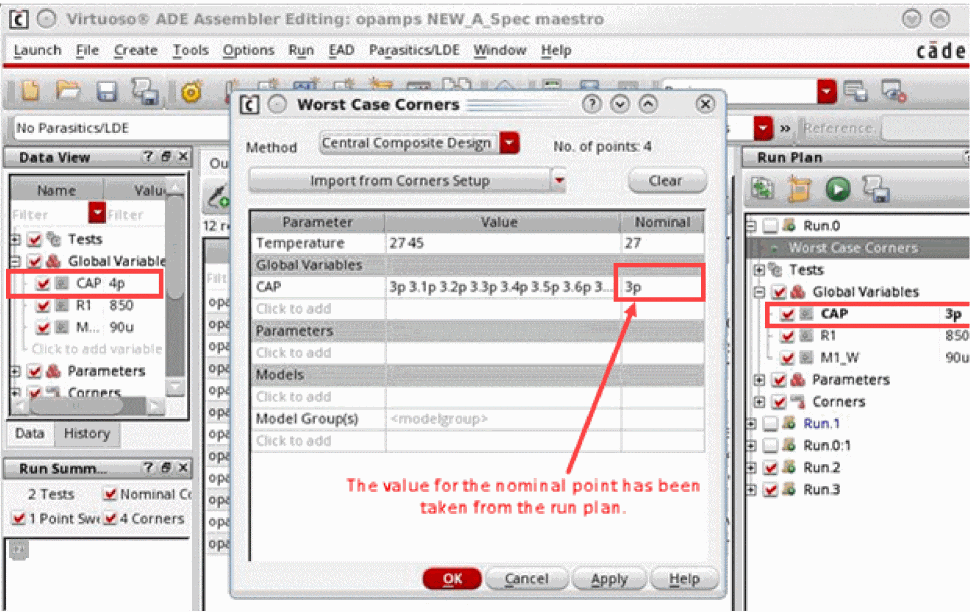
Task: Expand the Parameters node in Run Plan
Action: click(759, 380)
